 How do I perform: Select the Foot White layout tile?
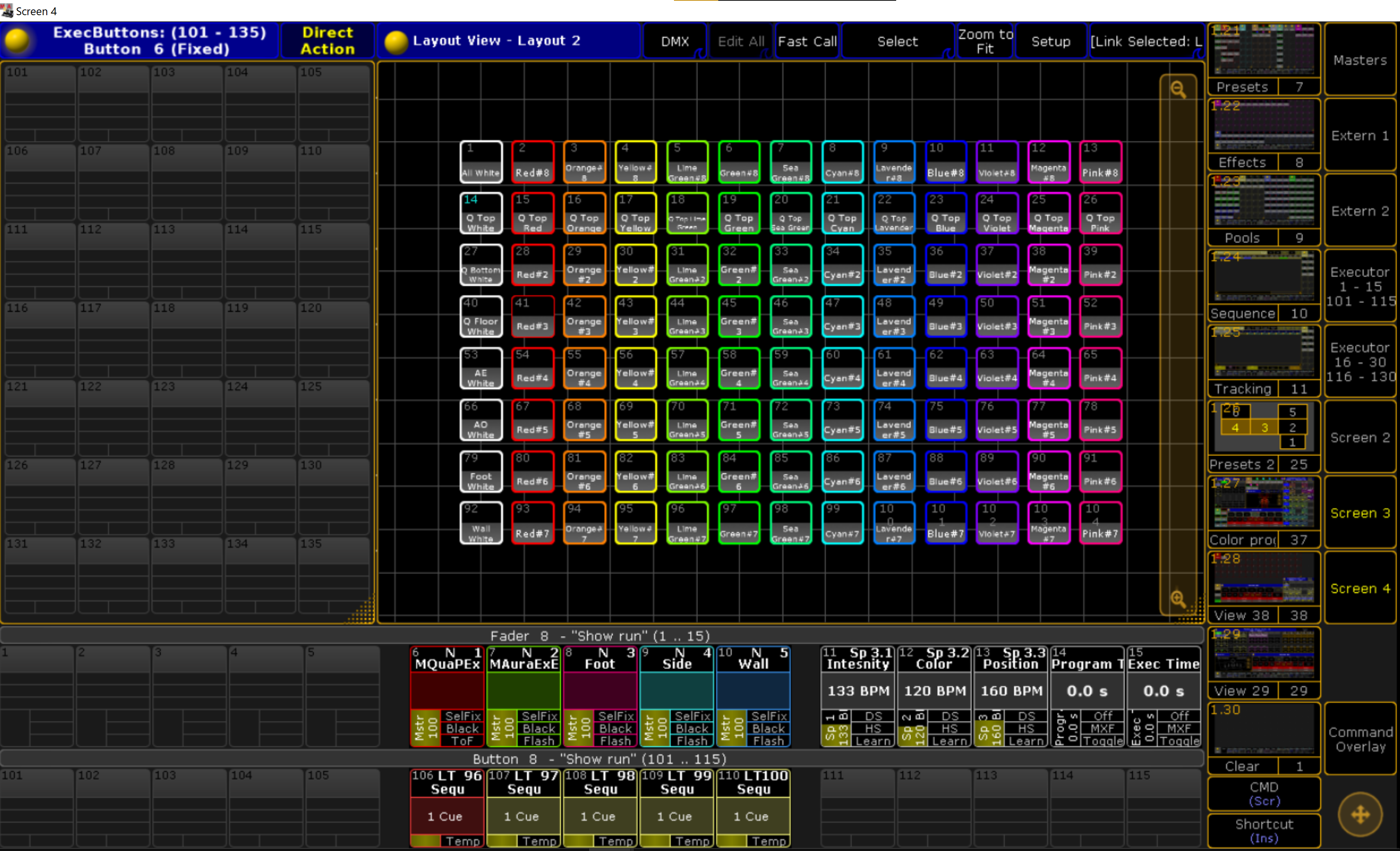[x=481, y=471]
